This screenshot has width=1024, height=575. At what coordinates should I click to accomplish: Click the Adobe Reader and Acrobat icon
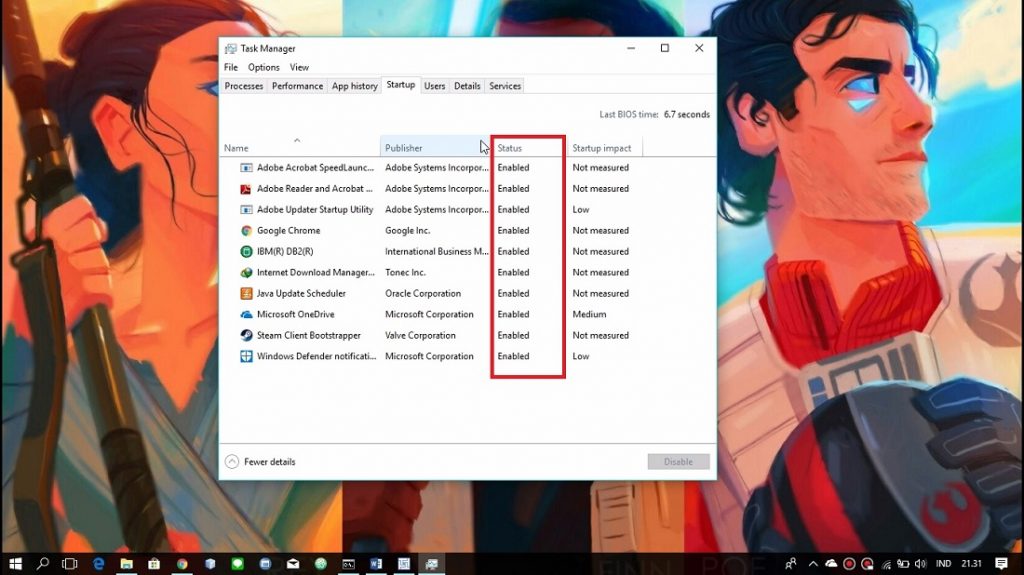pos(246,189)
